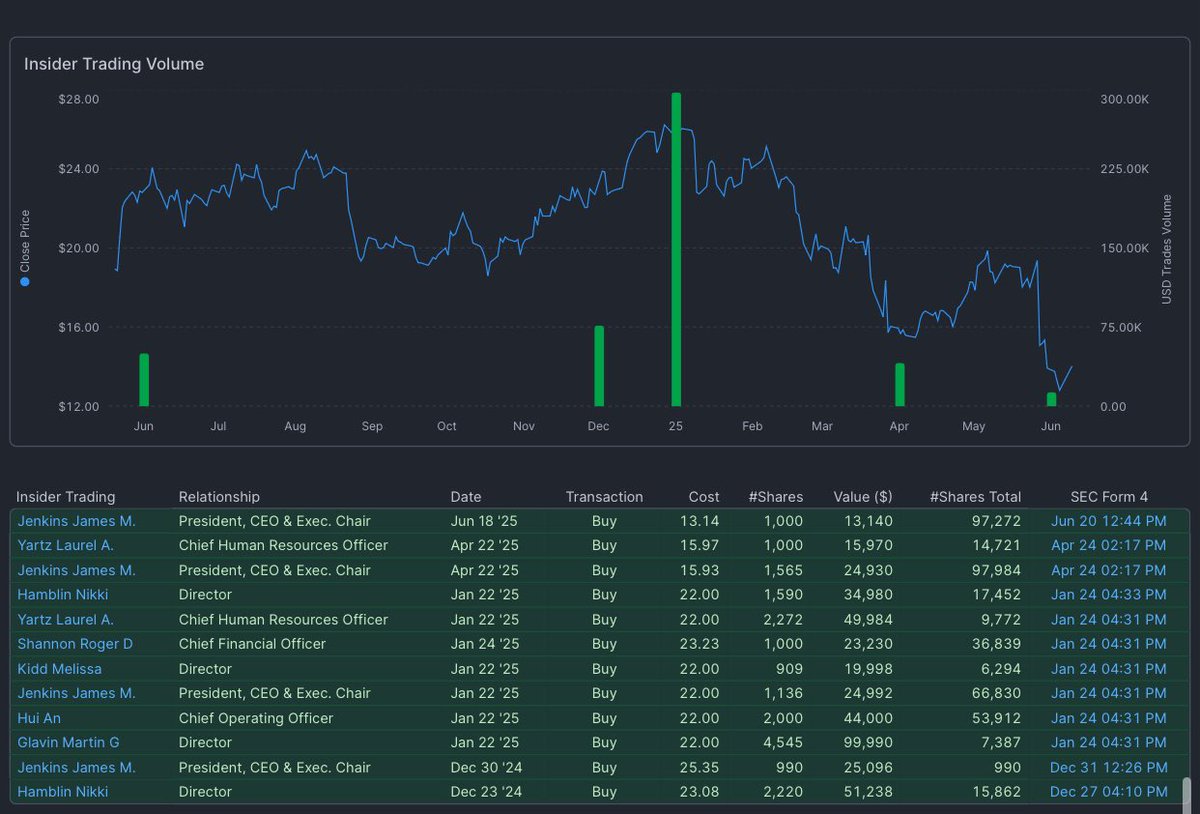This screenshot has width=1200, height=814.
Task: Open SEC Form 4 link in Glavin Martin G row
Action: pyautogui.click(x=1108, y=742)
